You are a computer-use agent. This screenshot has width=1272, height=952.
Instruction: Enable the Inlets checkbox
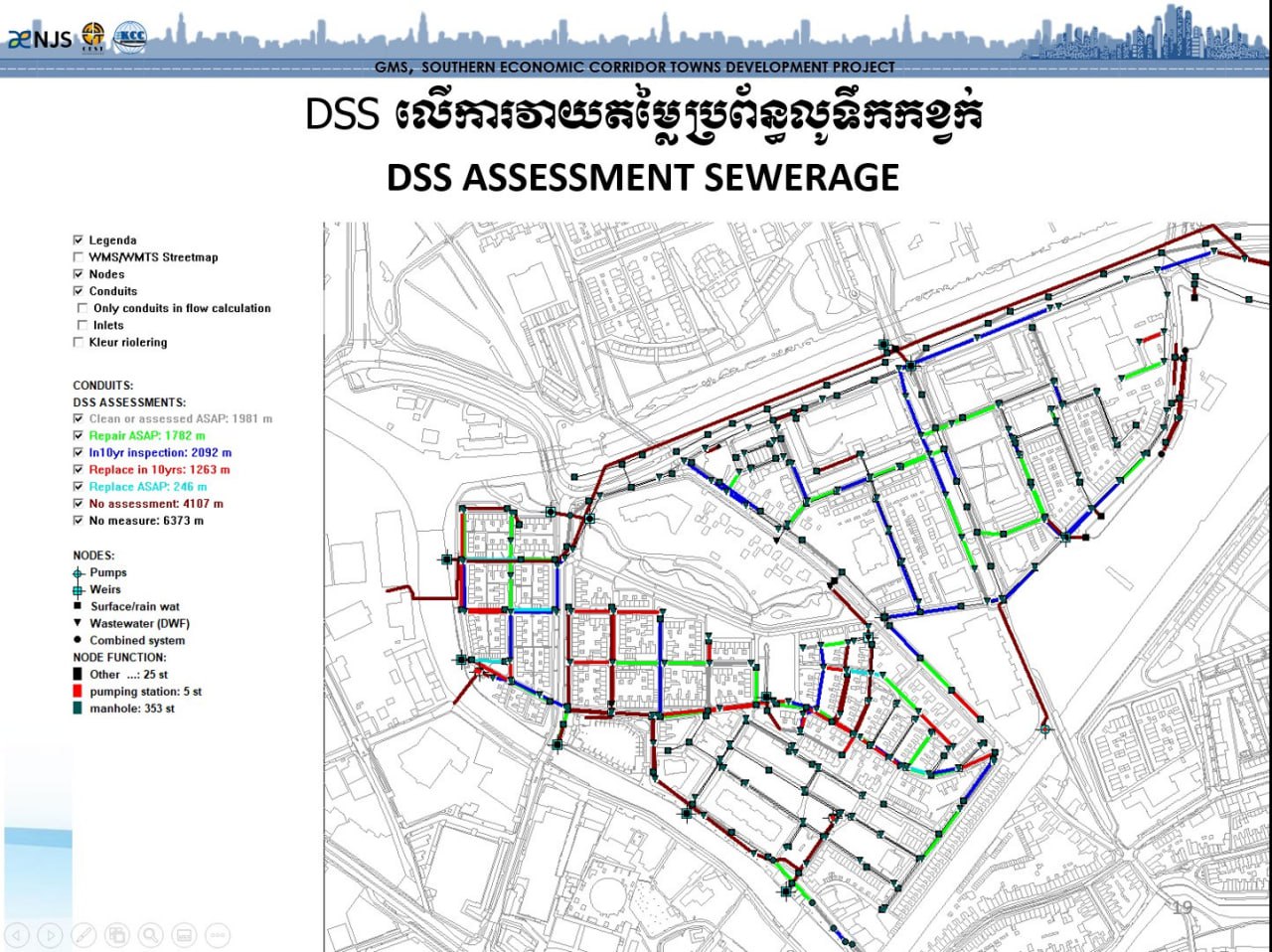point(82,325)
